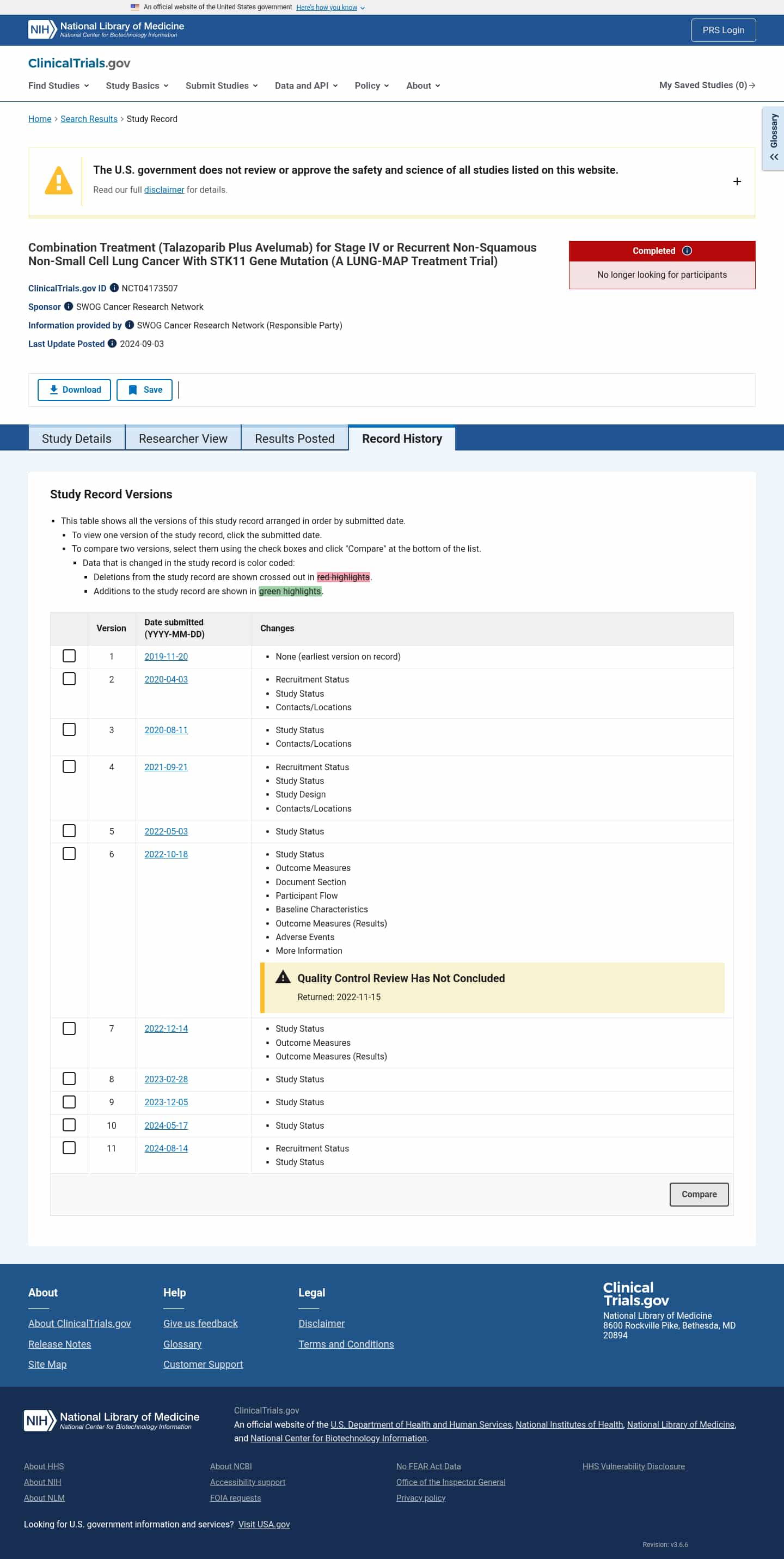Screen dimensions: 784x1559
Task: Open the Submit Studies dropdown menu
Action: tap(222, 86)
